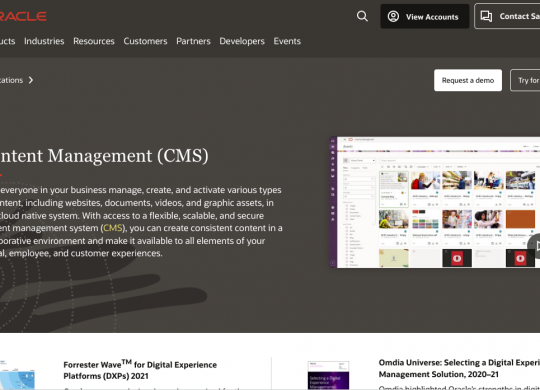Screen dimensions: 540x390
Task: Open the Resources menu
Action: [x=94, y=41]
